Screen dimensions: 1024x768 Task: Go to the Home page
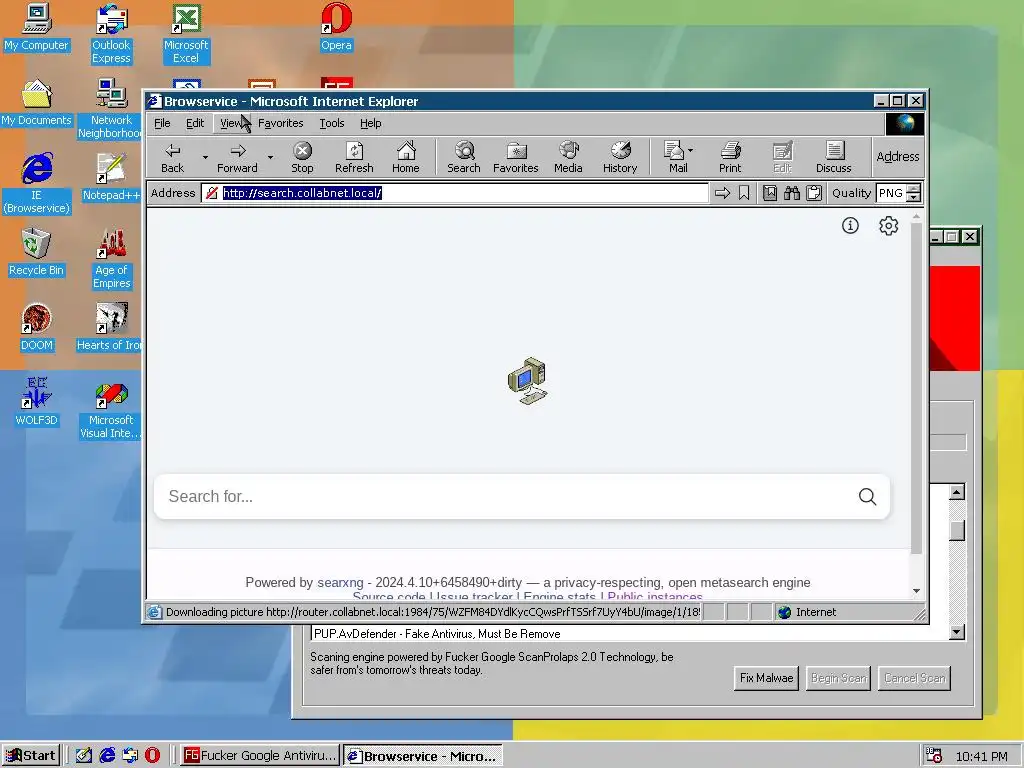[406, 157]
